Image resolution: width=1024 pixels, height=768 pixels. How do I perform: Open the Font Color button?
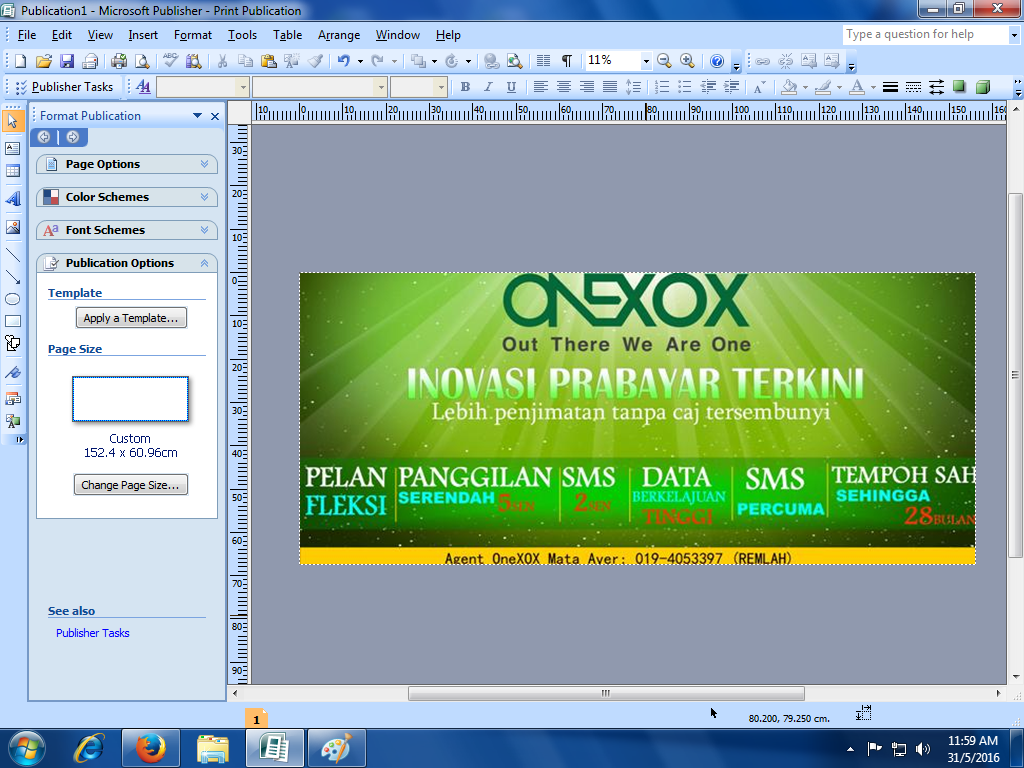(857, 87)
